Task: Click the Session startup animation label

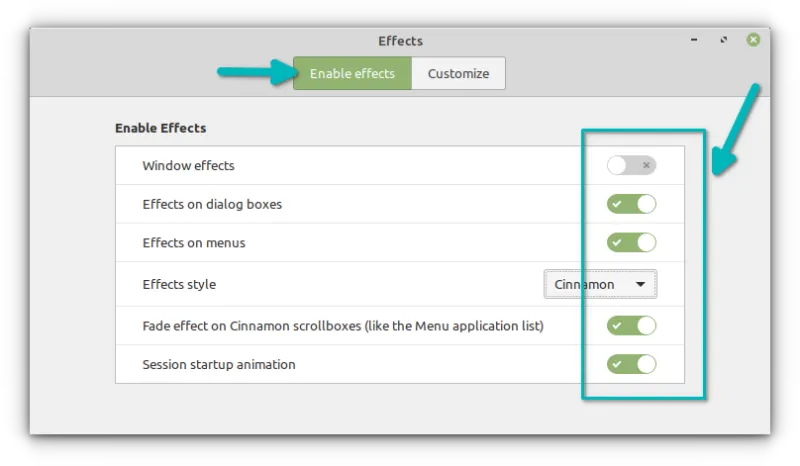Action: [x=218, y=364]
